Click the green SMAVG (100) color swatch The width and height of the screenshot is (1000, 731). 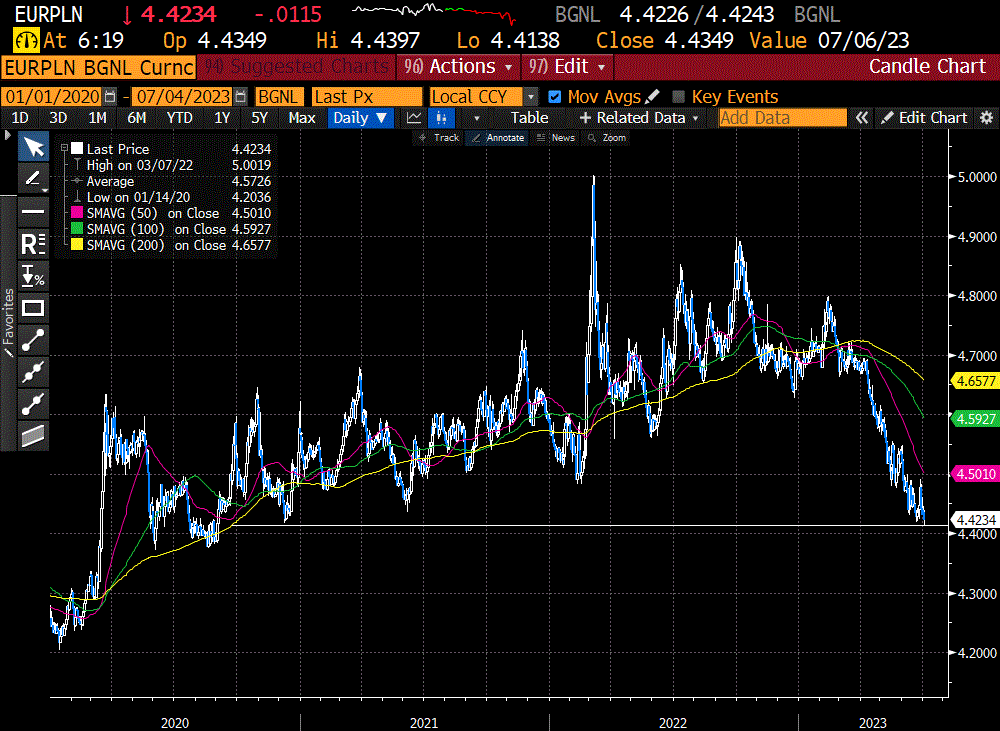pos(77,229)
